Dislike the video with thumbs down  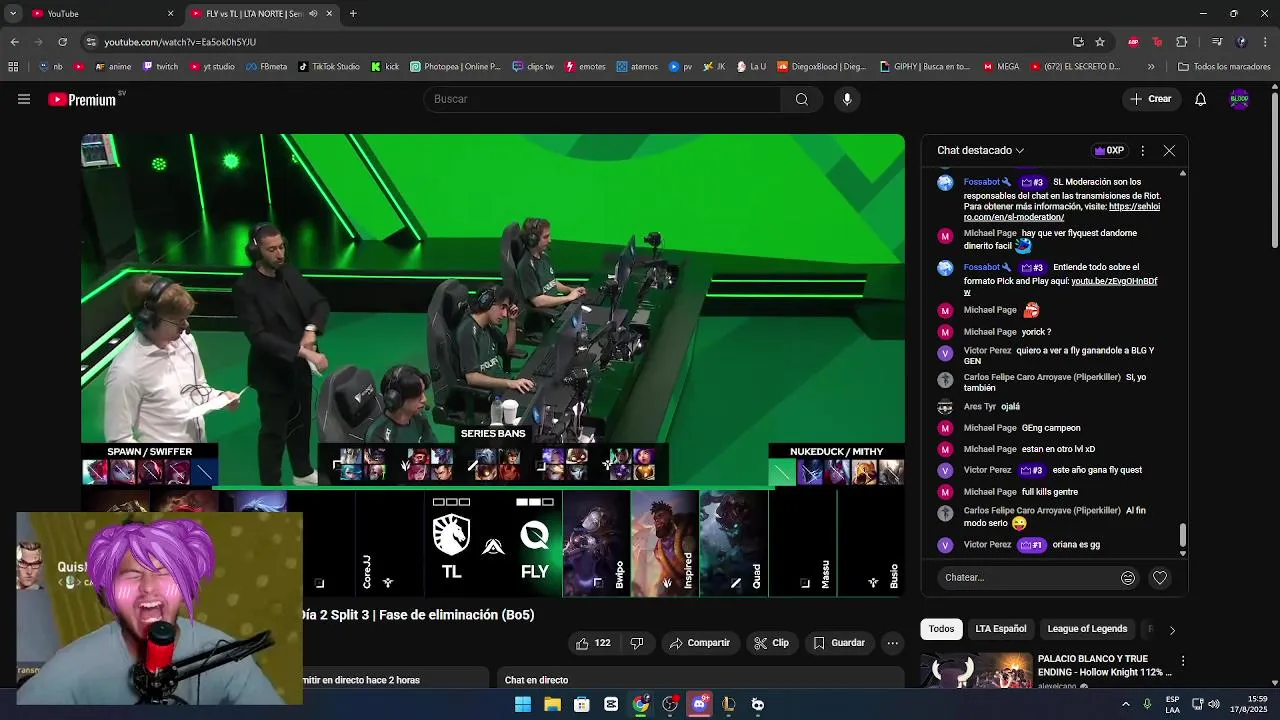click(x=637, y=643)
